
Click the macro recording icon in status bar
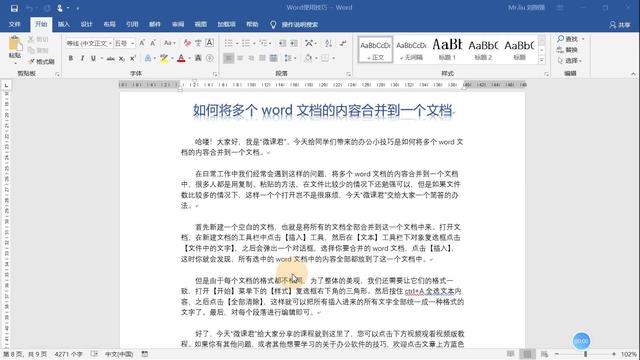coord(145,354)
